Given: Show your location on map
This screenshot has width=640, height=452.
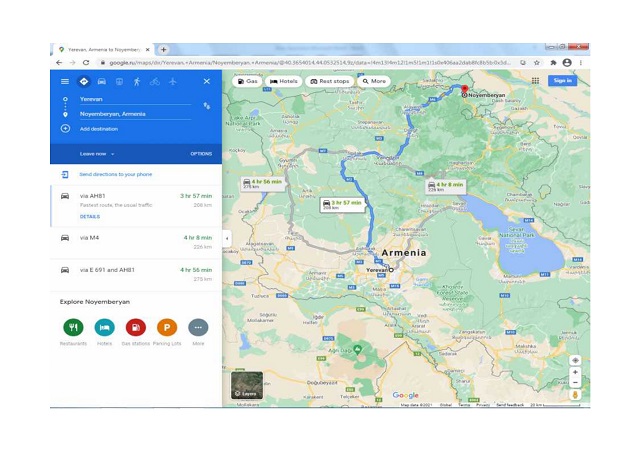Looking at the screenshot, I should [575, 361].
